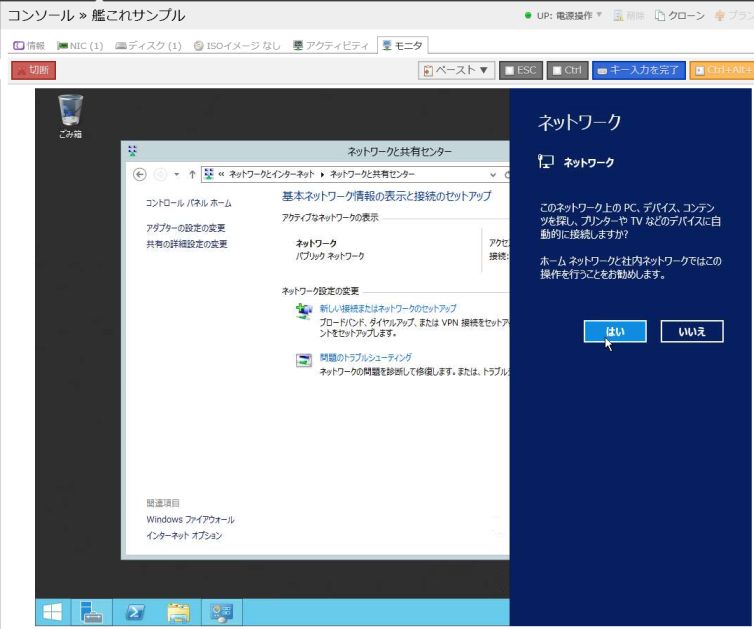Toggle the ESC key button

coord(521,70)
